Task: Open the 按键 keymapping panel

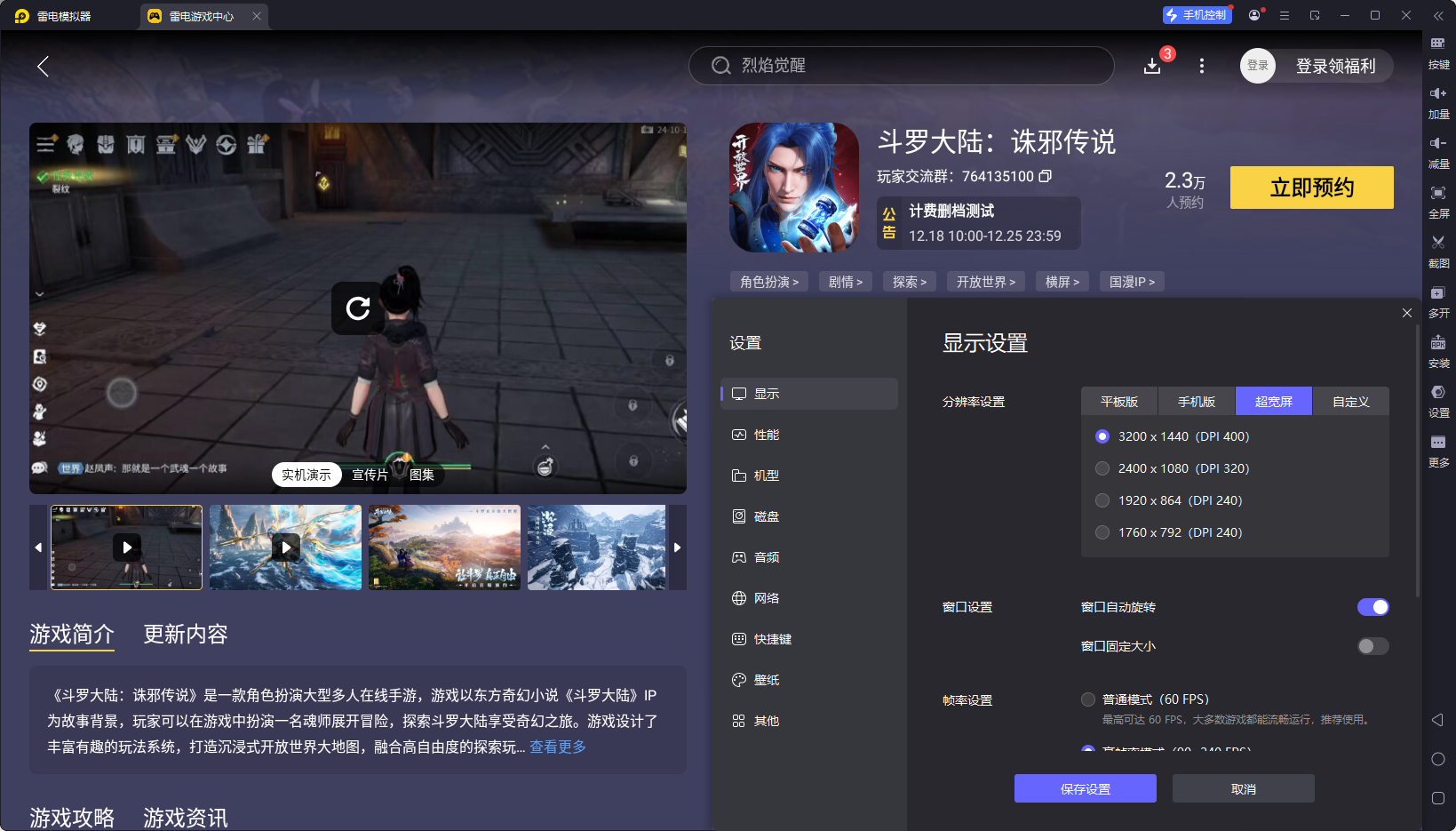Action: [x=1438, y=52]
